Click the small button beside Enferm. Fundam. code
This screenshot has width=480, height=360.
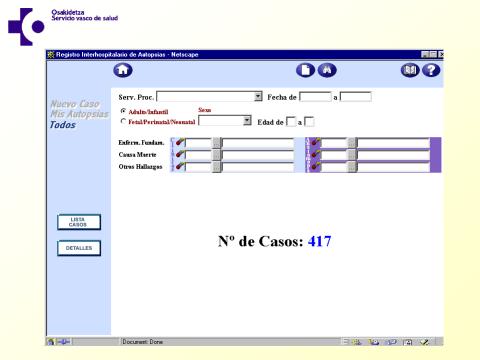[x=217, y=143]
